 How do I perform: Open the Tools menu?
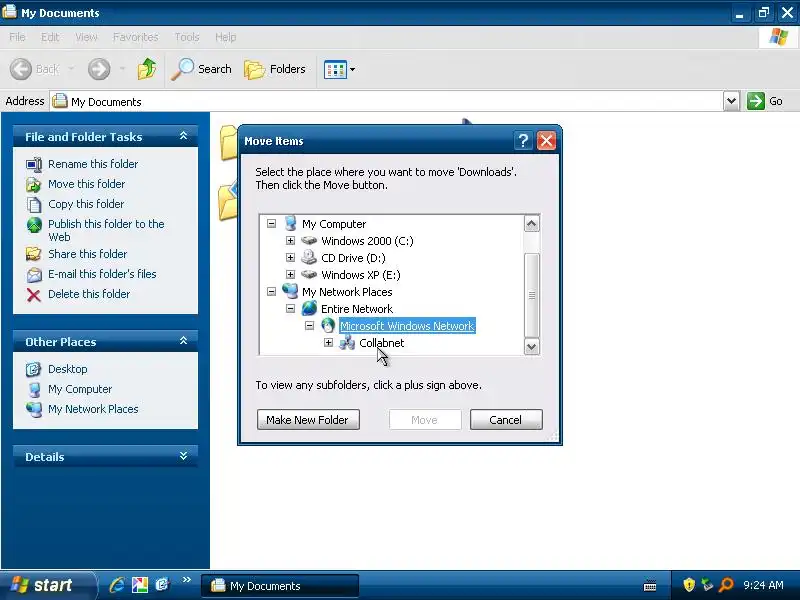pyautogui.click(x=187, y=37)
